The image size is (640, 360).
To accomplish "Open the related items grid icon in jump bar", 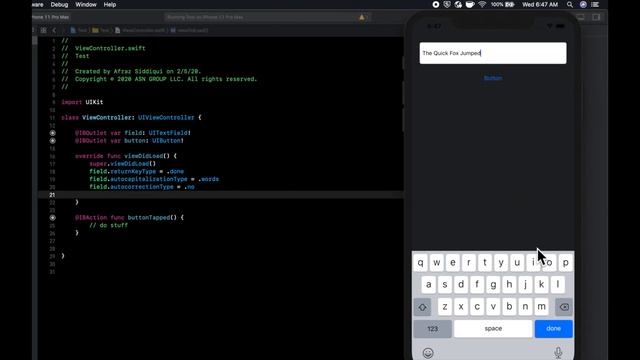I will [x=43, y=30].
